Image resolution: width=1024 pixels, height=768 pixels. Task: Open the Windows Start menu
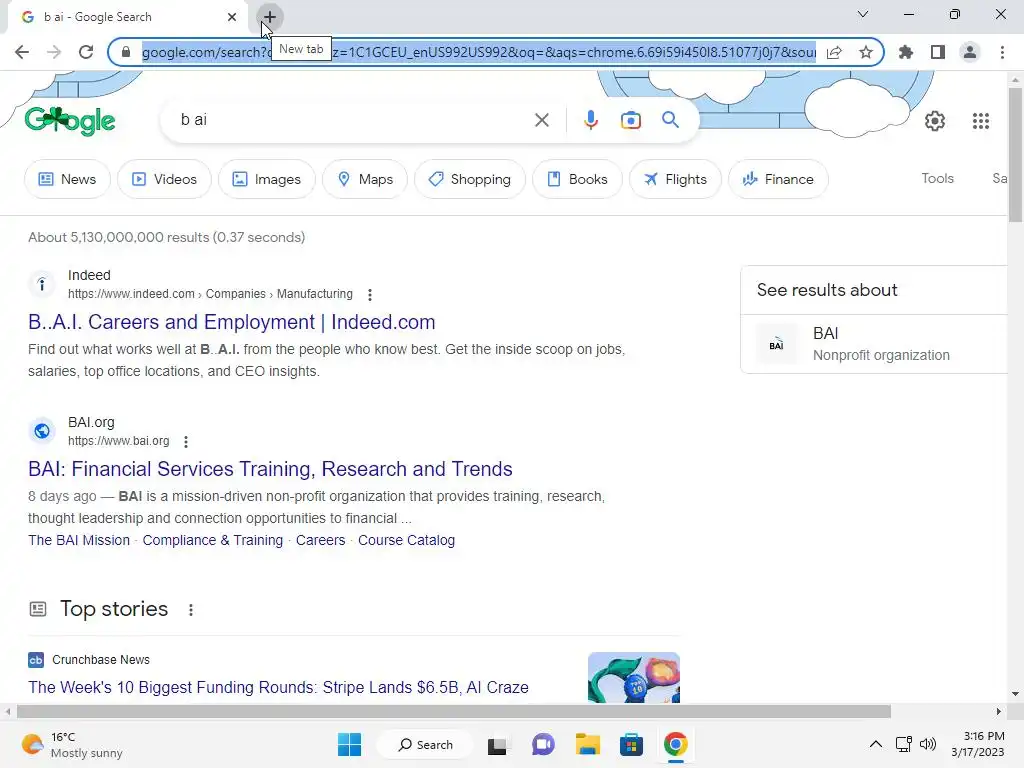coord(349,744)
